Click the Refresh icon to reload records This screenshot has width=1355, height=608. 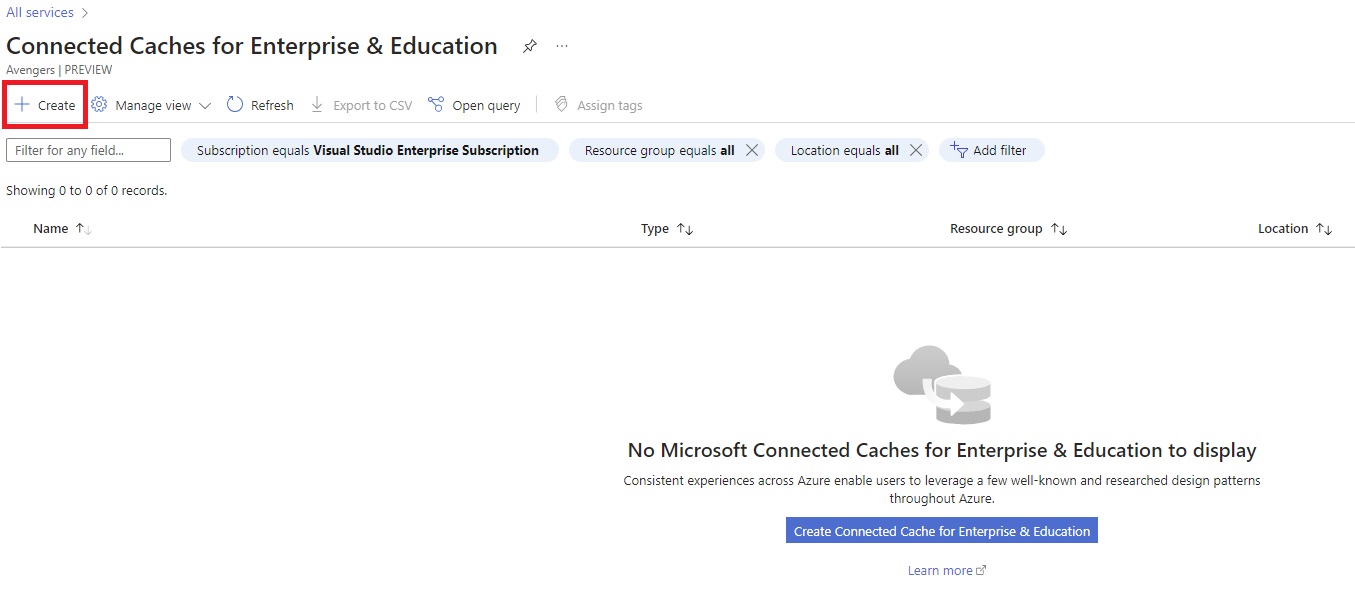[x=236, y=104]
